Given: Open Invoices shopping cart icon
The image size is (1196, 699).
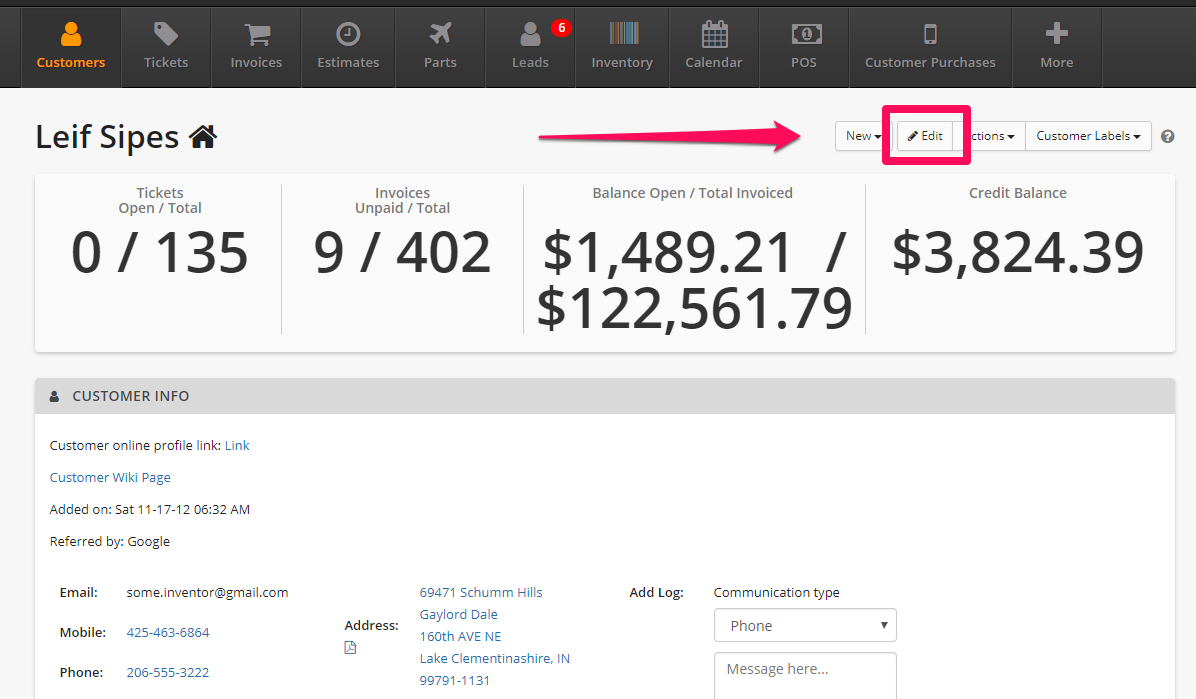Looking at the screenshot, I should pos(256,34).
